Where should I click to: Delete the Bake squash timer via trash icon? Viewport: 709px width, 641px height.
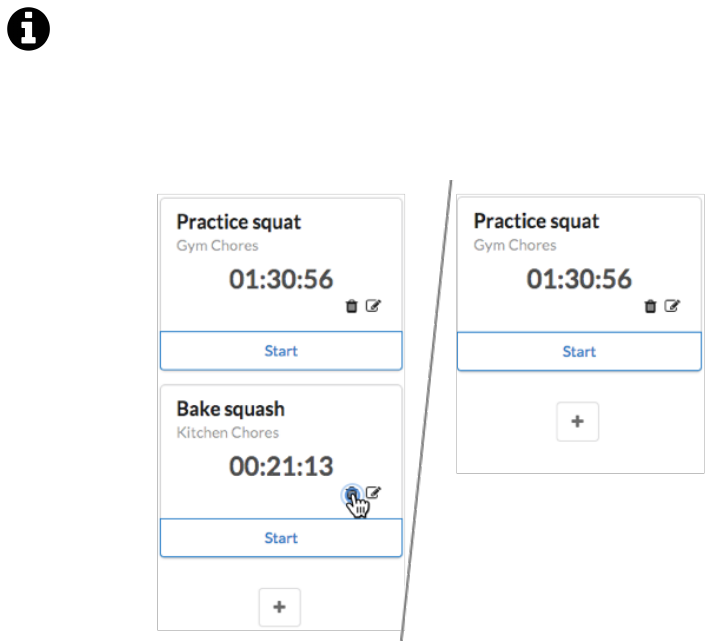coord(351,492)
